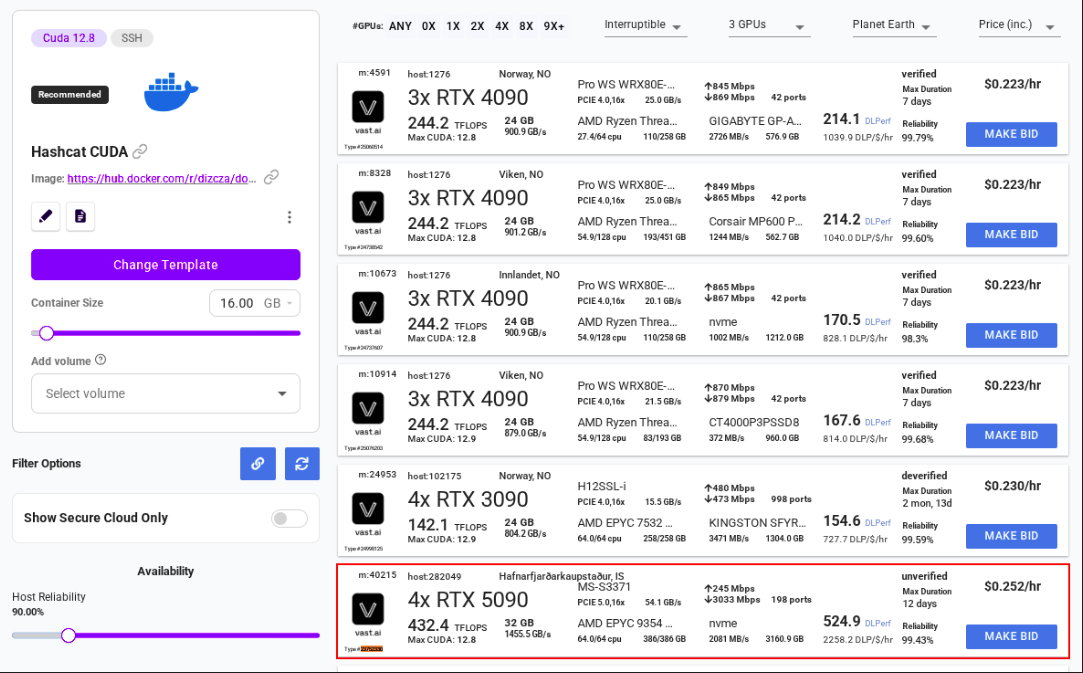Screen dimensions: 1083x673
Task: Reset filters with blue refresh button
Action: click(302, 464)
